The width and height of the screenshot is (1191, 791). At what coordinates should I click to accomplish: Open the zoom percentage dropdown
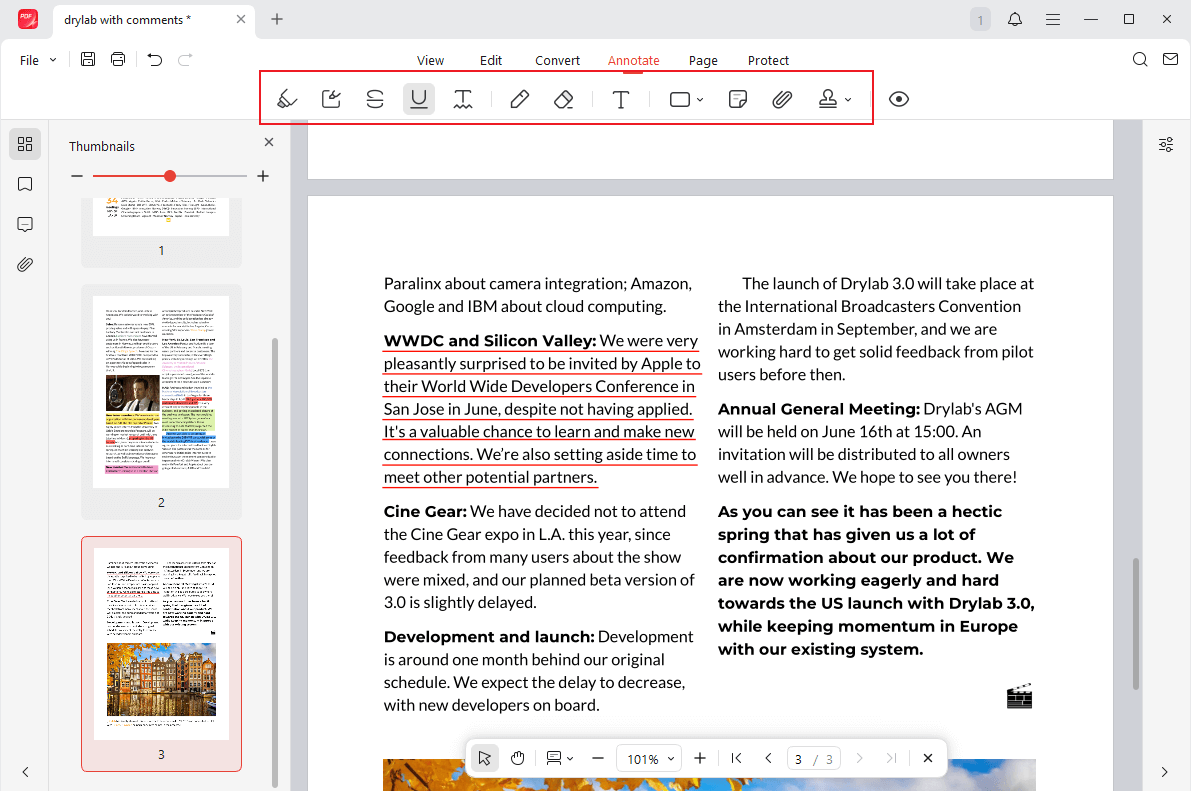(648, 758)
